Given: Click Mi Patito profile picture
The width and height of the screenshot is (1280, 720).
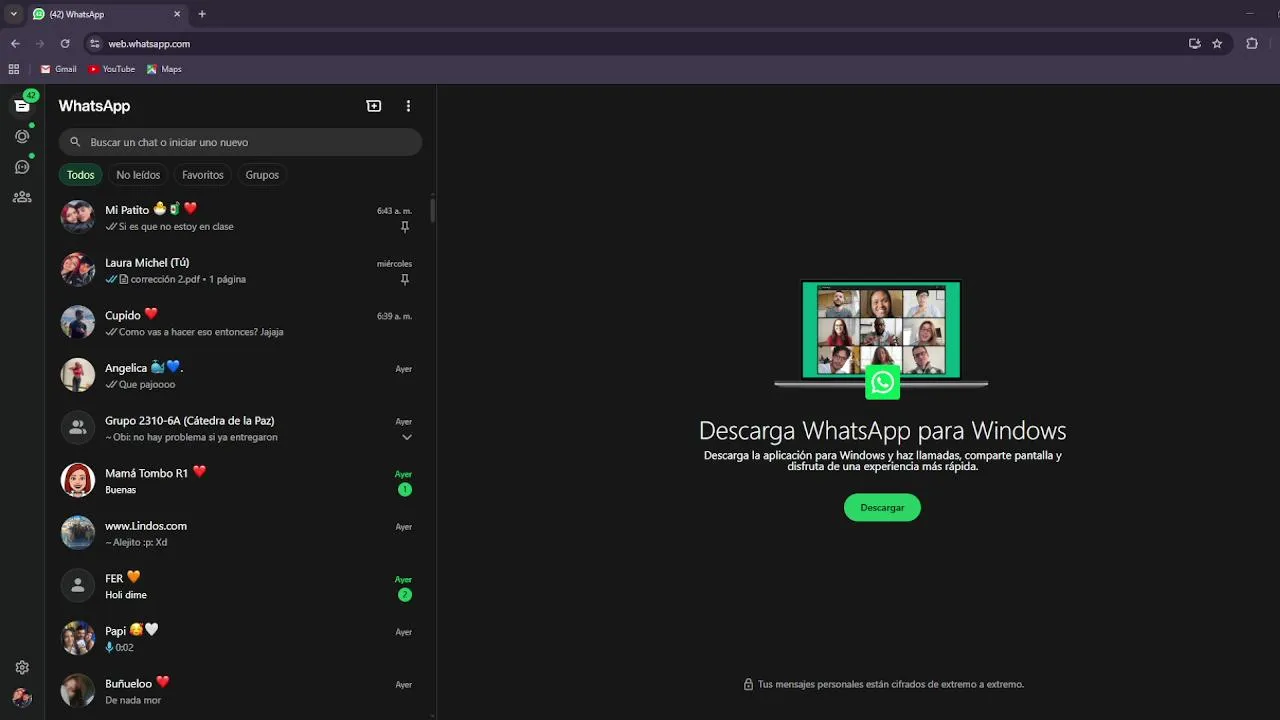Looking at the screenshot, I should pyautogui.click(x=78, y=217).
